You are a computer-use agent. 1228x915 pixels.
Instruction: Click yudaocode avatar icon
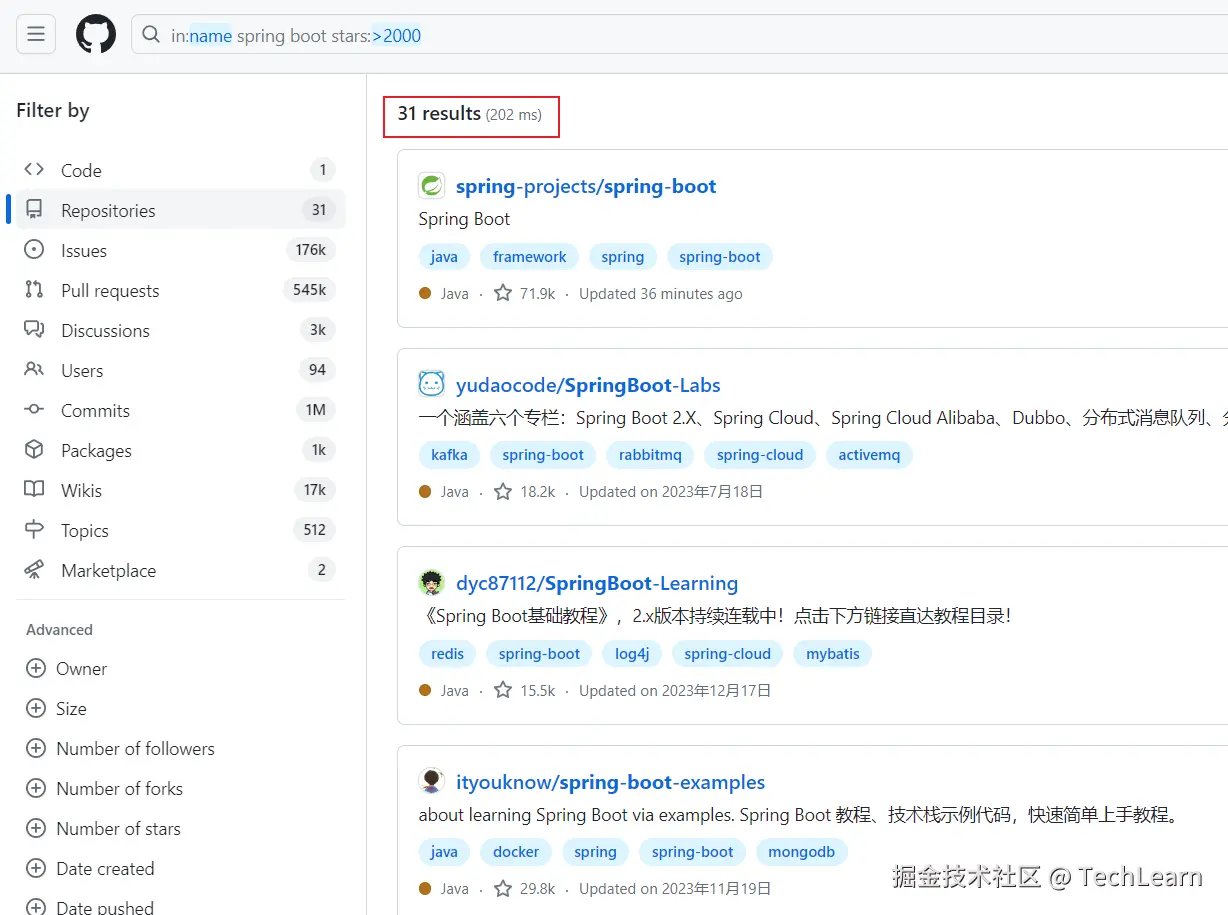click(x=431, y=384)
